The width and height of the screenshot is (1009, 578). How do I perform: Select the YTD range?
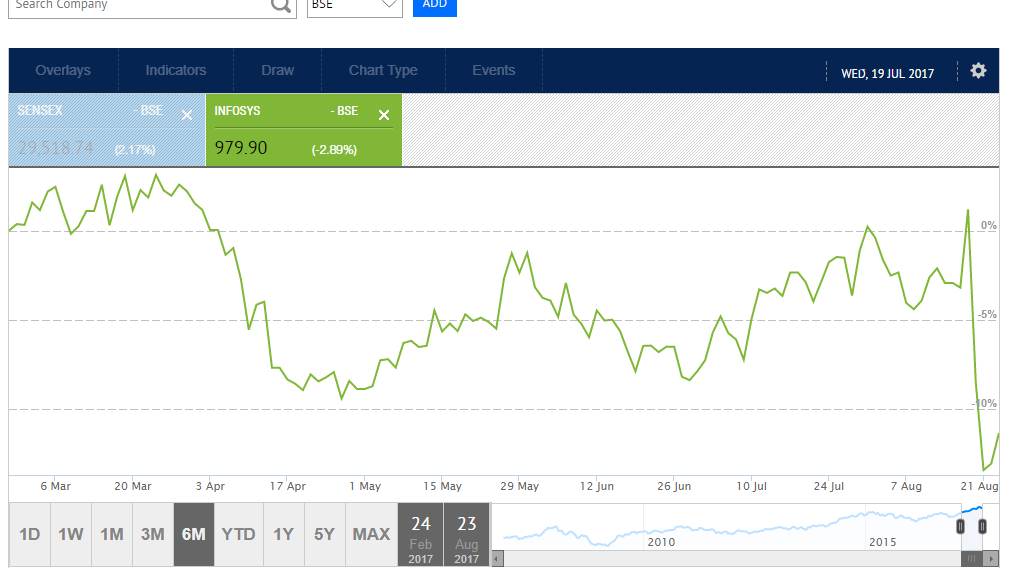coord(238,535)
